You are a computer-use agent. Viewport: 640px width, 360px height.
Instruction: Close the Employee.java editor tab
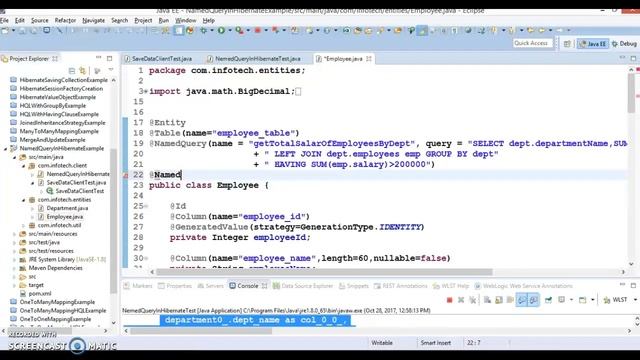369,59
